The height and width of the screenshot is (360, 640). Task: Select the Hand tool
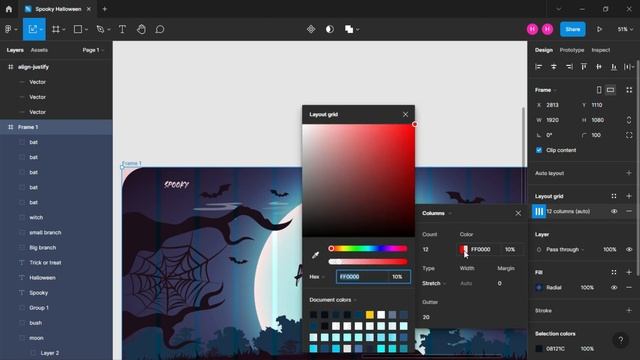141,29
